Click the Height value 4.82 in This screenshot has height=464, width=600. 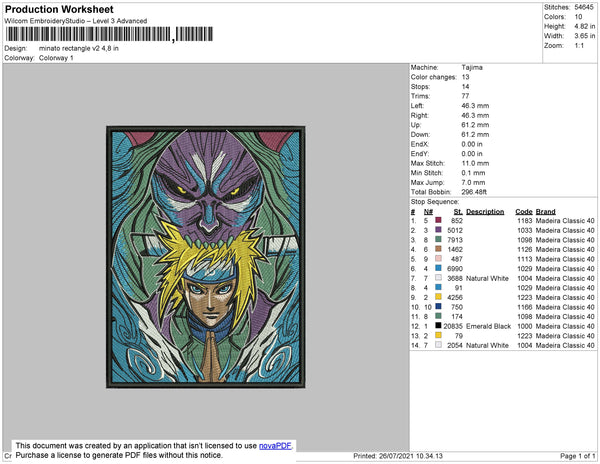point(585,26)
